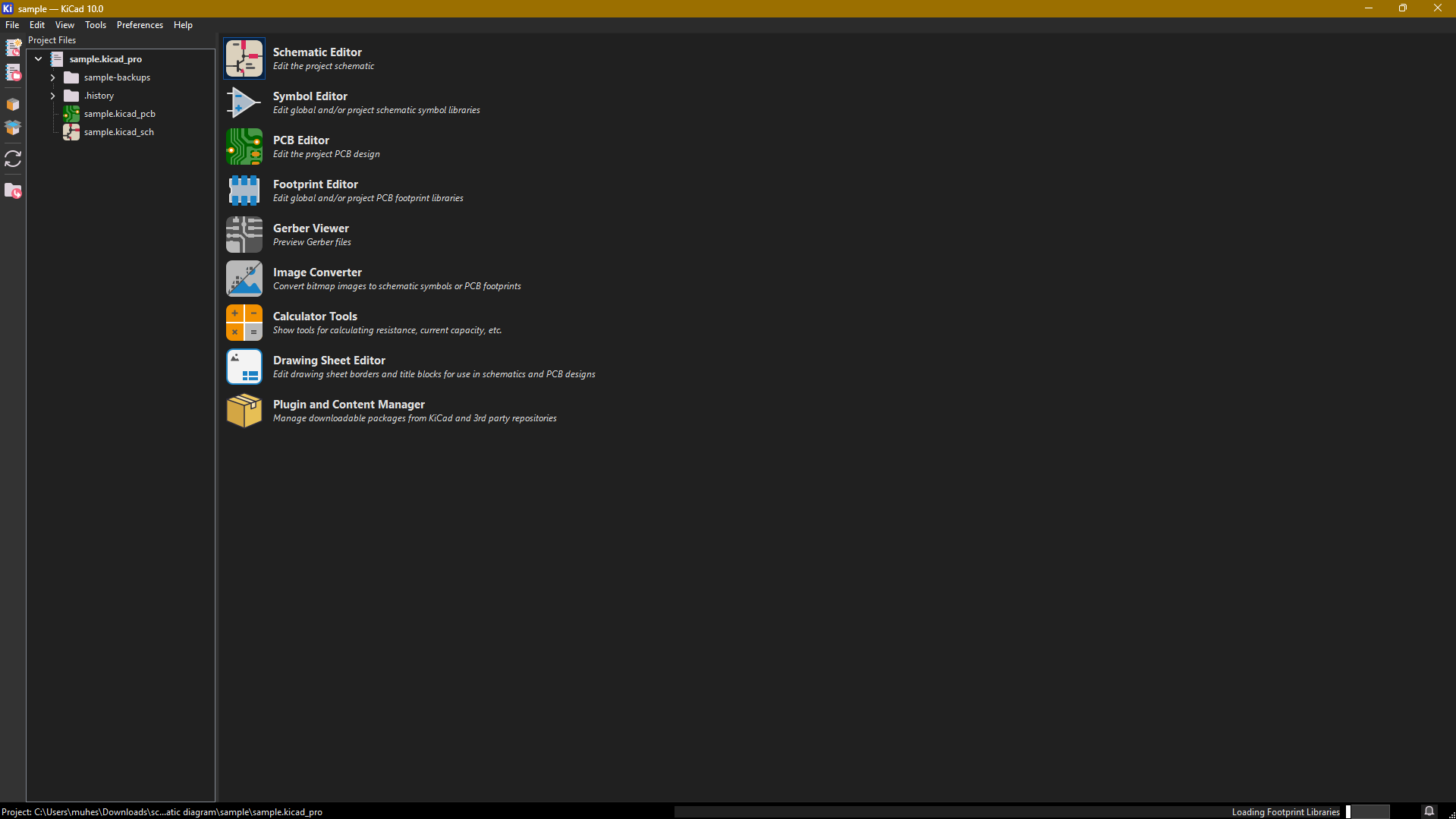Open the Tools menu
This screenshot has width=1456, height=819.
point(96,25)
